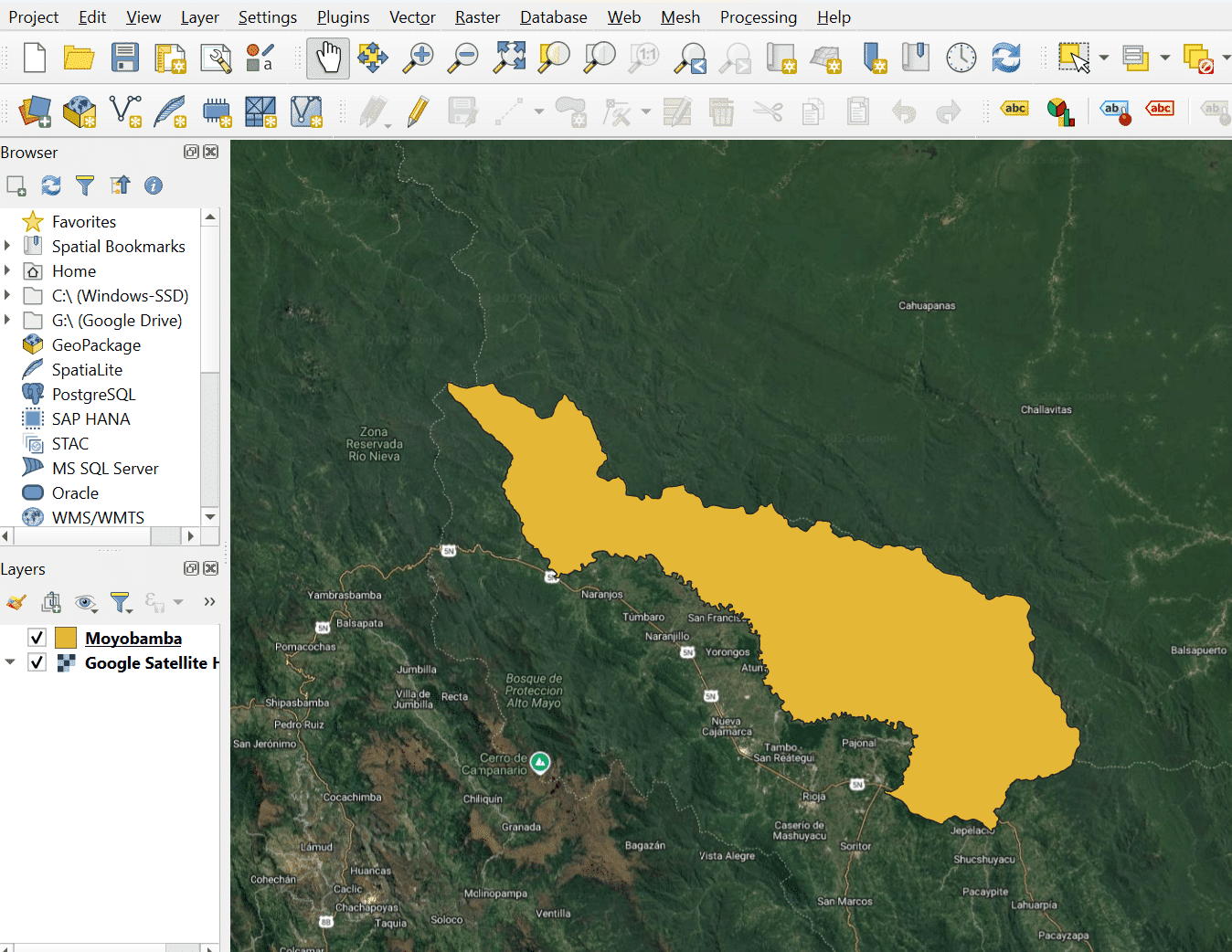
Task: Open the Layer Labeling Options
Action: (x=1014, y=108)
